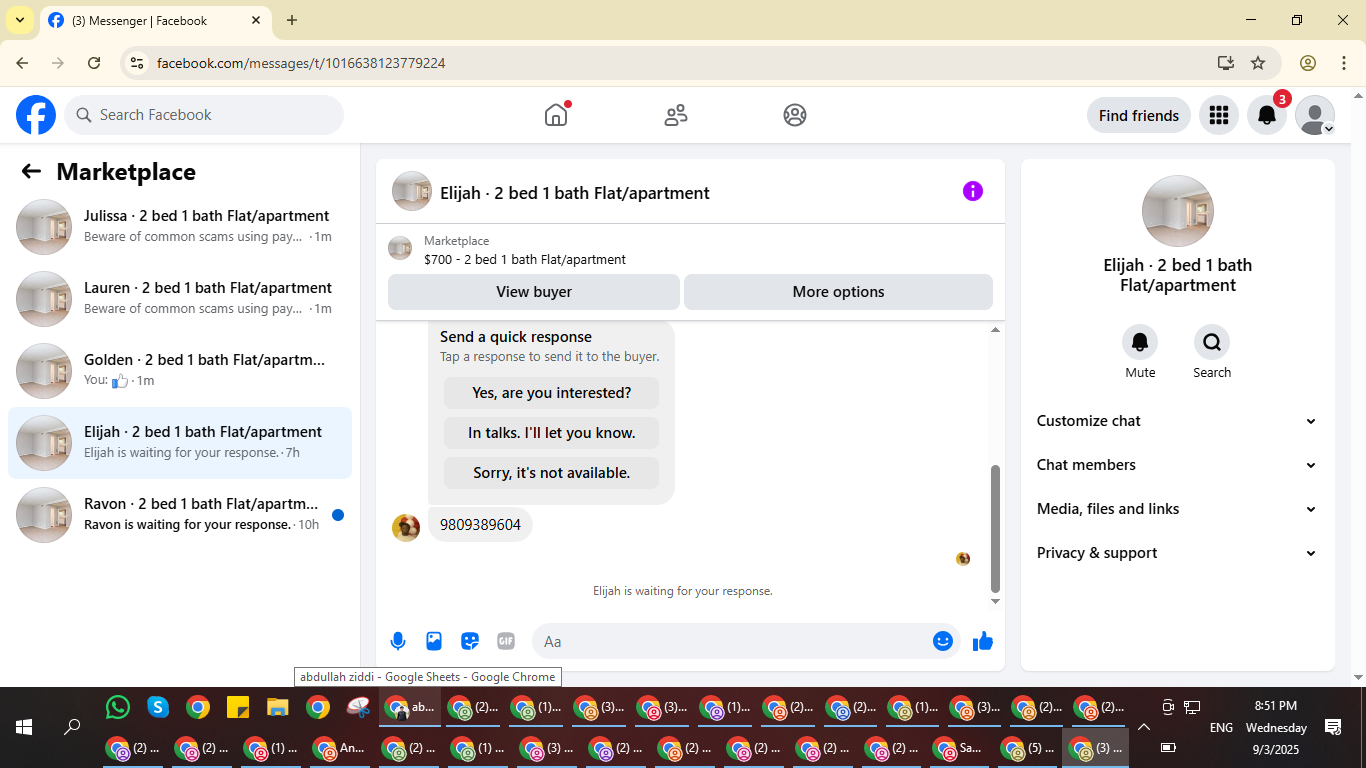This screenshot has height=768, width=1366.
Task: Open the emoji picker in message box
Action: click(942, 641)
